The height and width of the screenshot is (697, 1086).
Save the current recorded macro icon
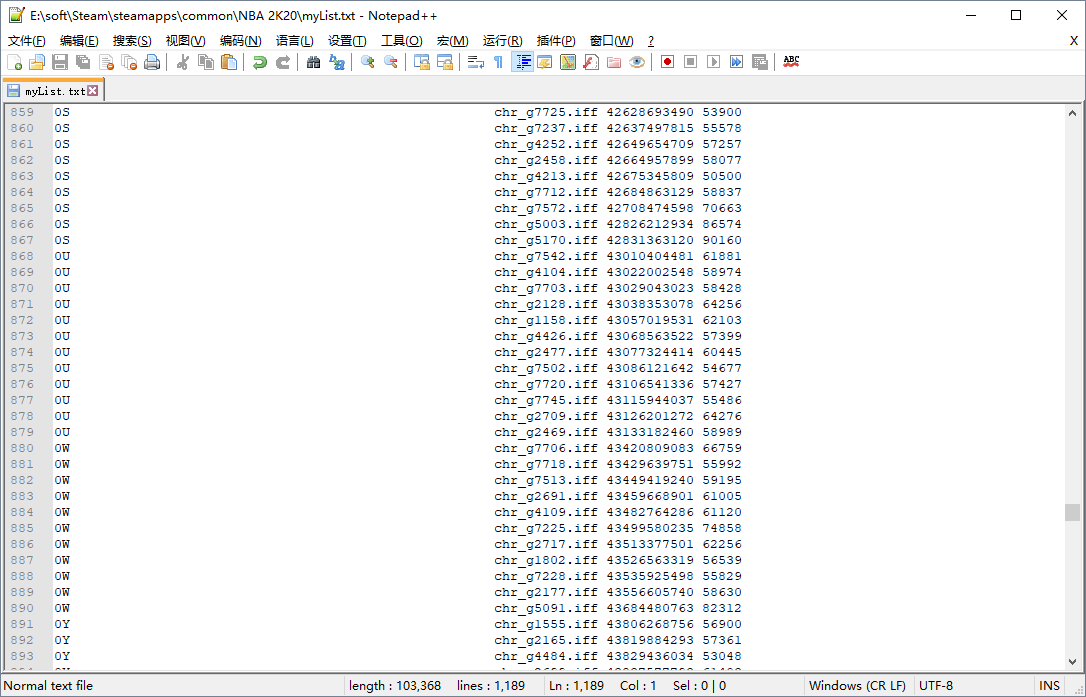(760, 62)
